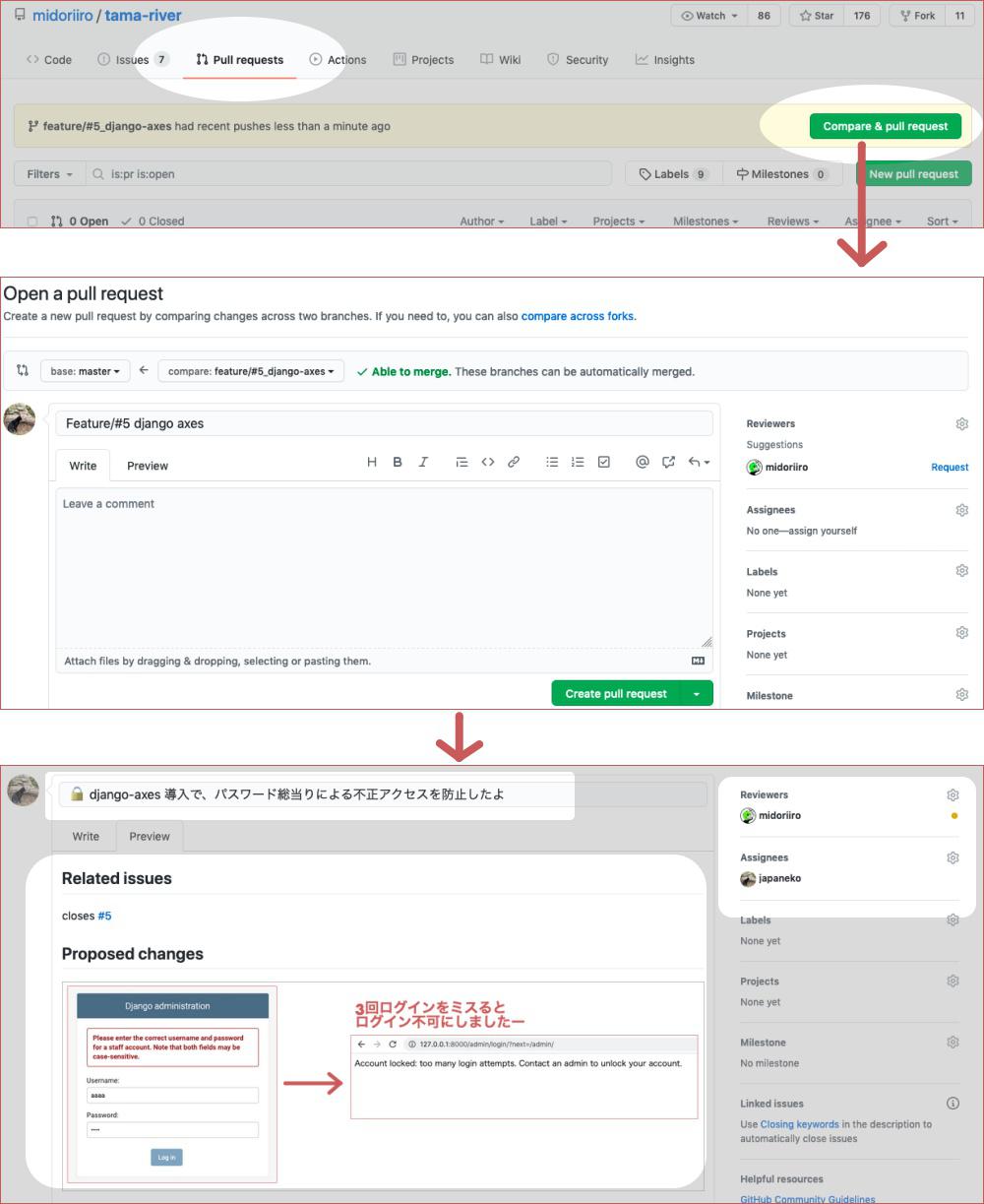The height and width of the screenshot is (1204, 984).
Task: Click the 'assign yourself' link
Action: pyautogui.click(x=826, y=531)
